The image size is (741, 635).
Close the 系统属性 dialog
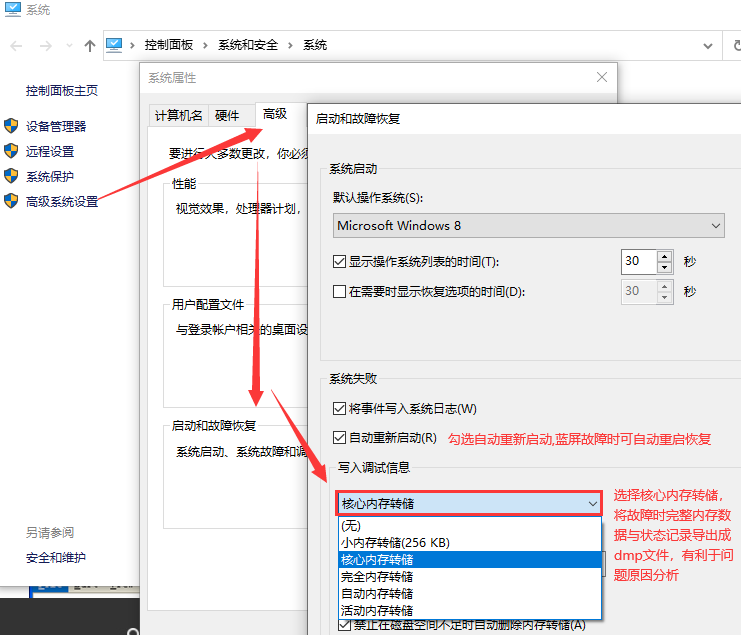601,77
